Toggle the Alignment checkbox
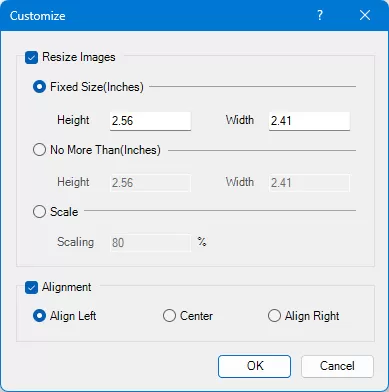 tap(31, 287)
